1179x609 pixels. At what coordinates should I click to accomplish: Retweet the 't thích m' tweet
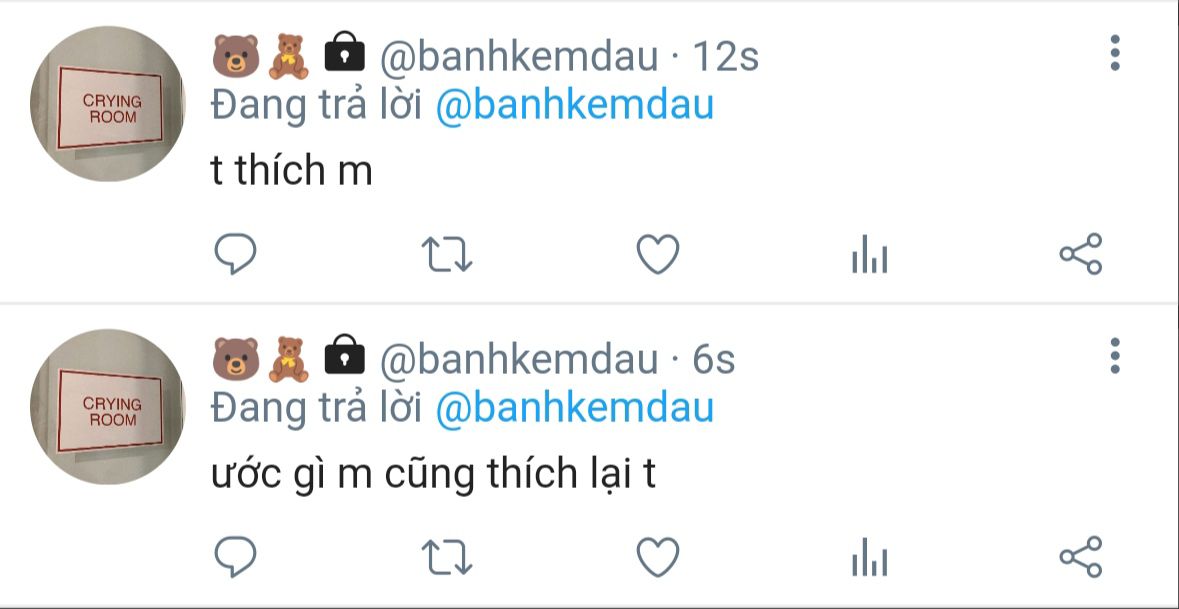coord(446,254)
